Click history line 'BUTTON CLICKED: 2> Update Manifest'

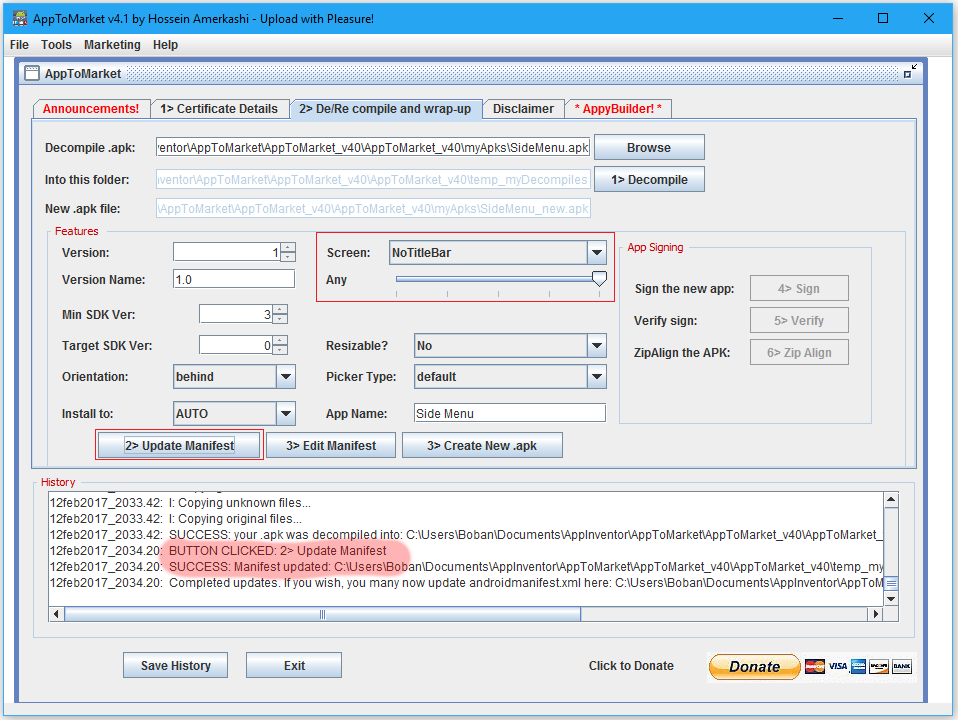tap(277, 551)
